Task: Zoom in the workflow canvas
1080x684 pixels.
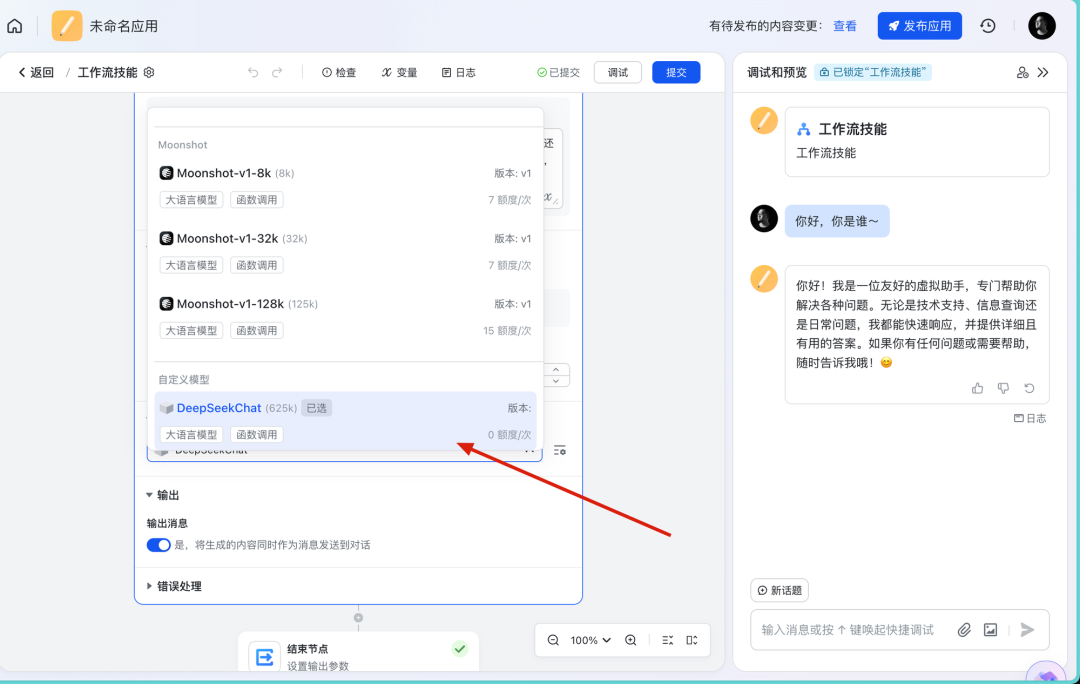Action: [x=630, y=640]
